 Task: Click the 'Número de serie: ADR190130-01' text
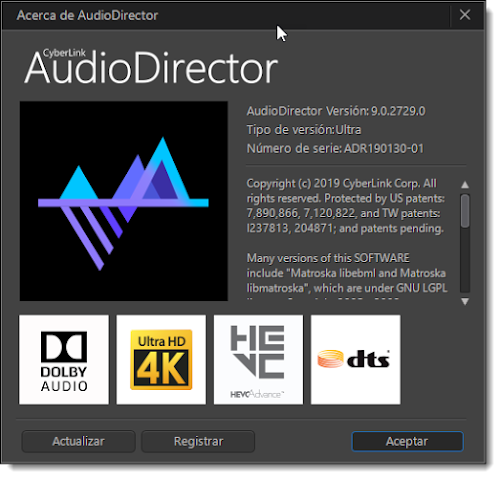[335, 148]
